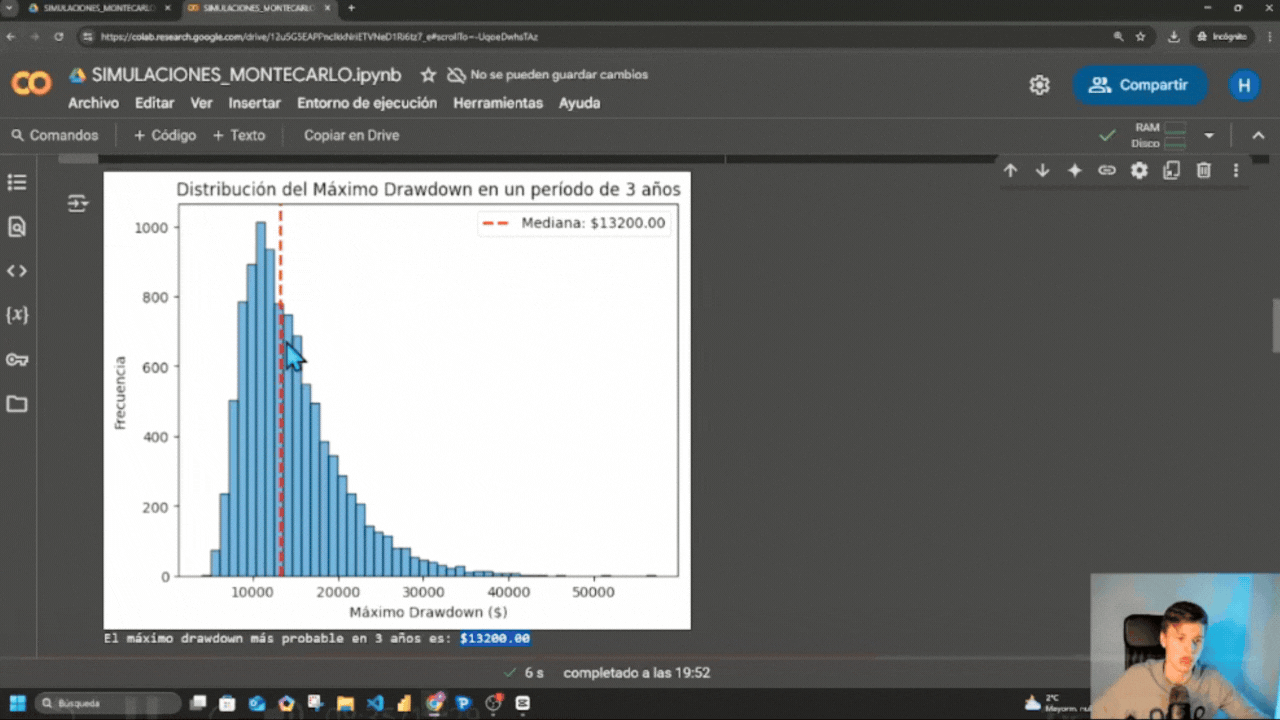
Task: Click the Windows taskbar Búsqueda search box
Action: [x=108, y=703]
